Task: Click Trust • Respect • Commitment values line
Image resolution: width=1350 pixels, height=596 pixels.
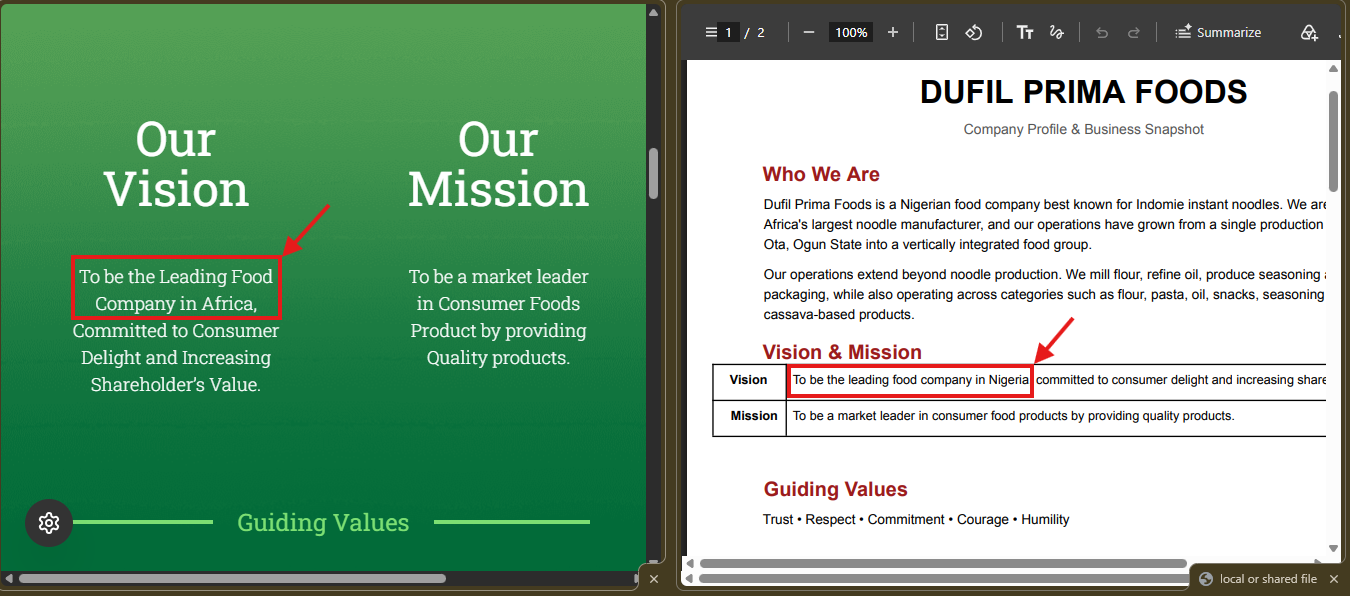Action: click(916, 520)
